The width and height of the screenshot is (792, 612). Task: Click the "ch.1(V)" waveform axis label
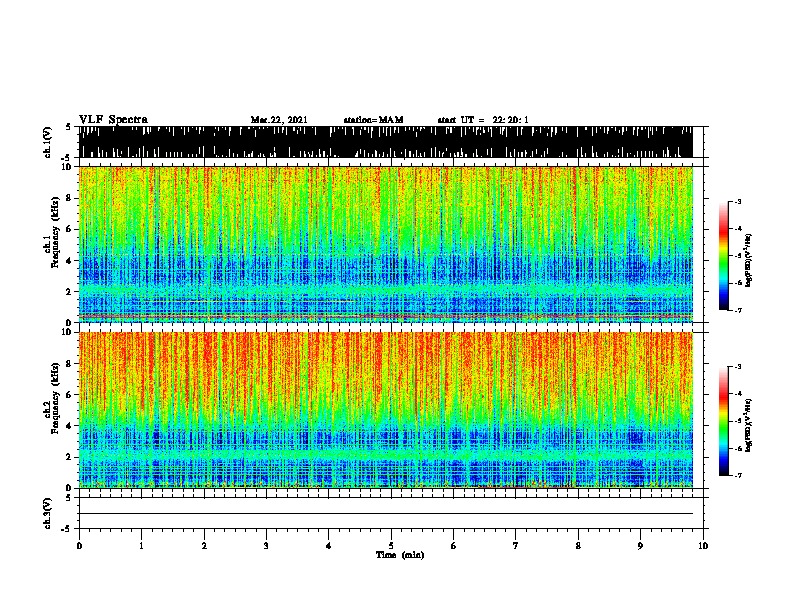(x=48, y=142)
